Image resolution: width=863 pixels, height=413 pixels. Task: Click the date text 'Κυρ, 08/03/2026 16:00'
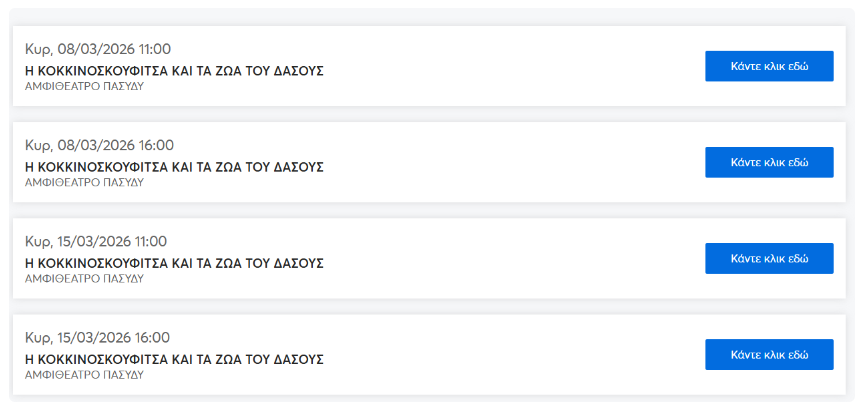pos(98,145)
